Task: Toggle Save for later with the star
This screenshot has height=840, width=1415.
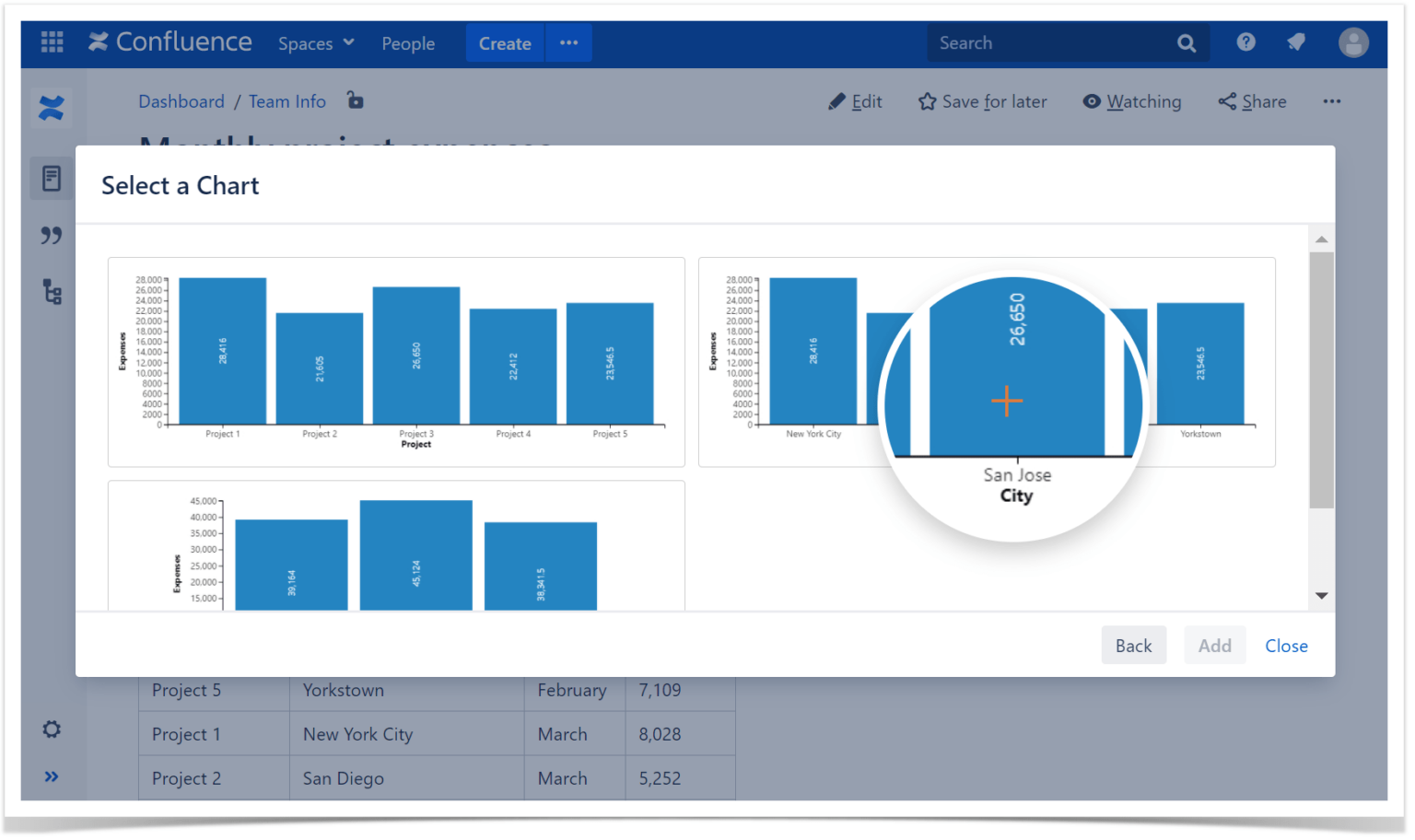Action: coord(926,101)
